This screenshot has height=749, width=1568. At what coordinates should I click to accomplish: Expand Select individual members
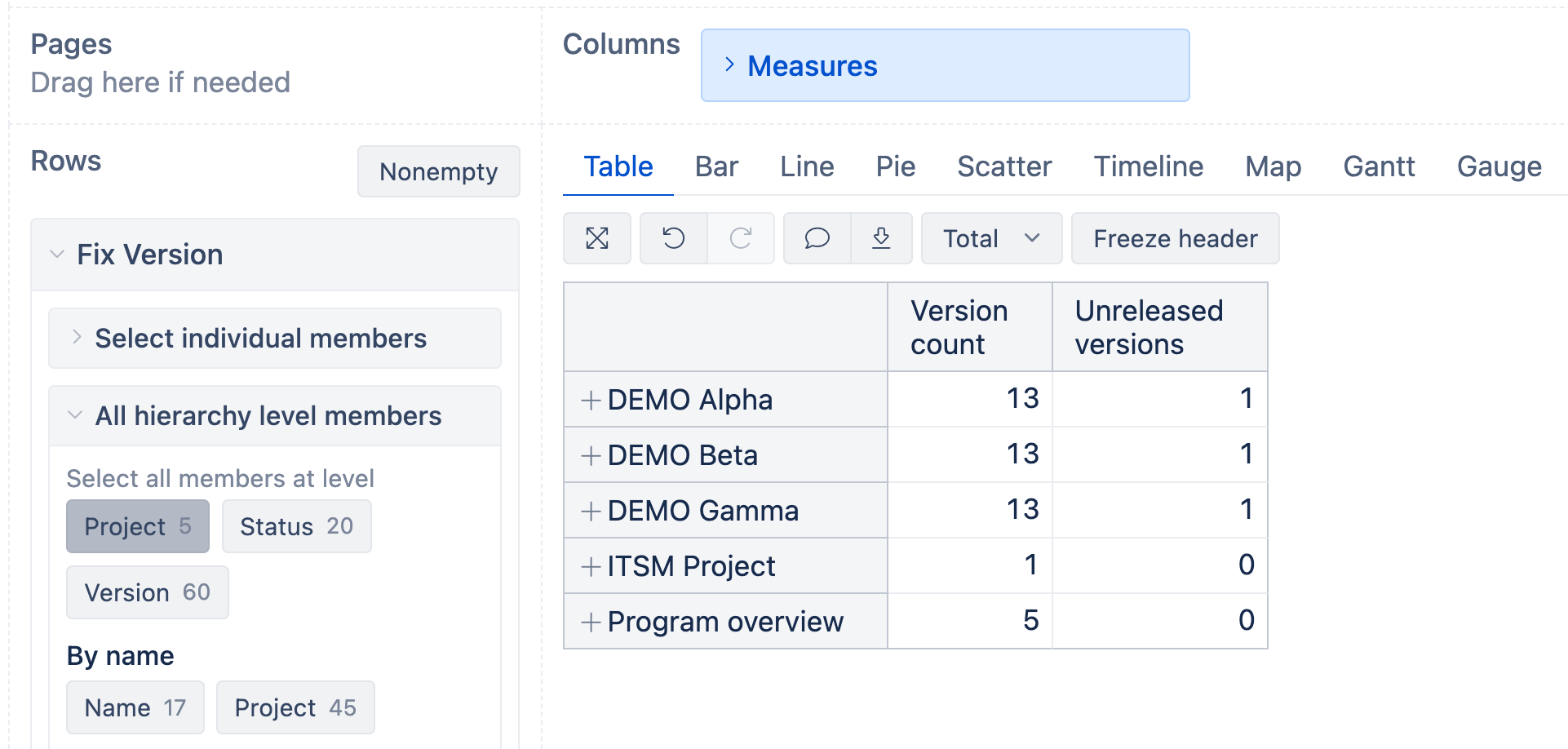(78, 338)
